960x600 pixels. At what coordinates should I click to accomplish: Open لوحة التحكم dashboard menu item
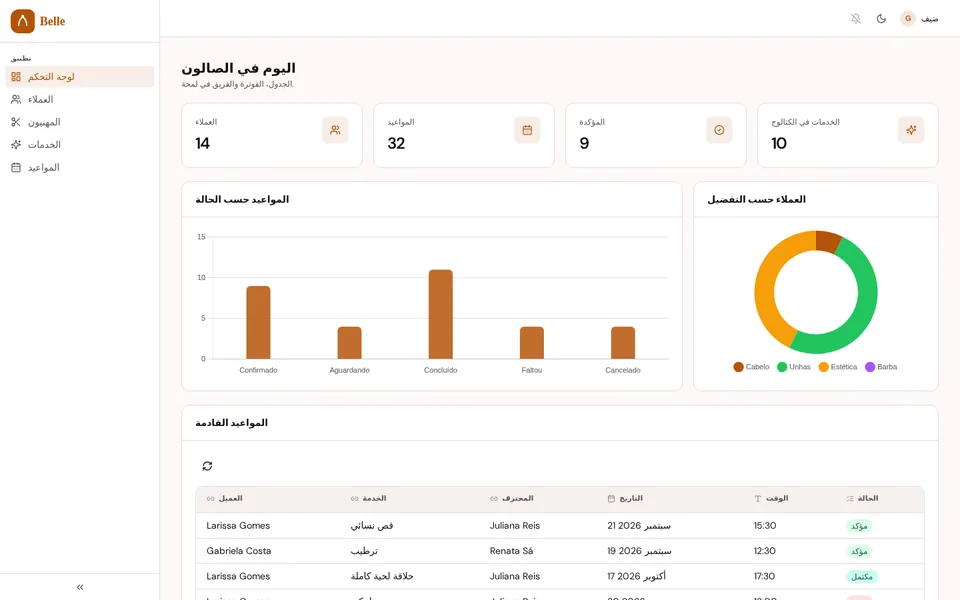[x=80, y=77]
